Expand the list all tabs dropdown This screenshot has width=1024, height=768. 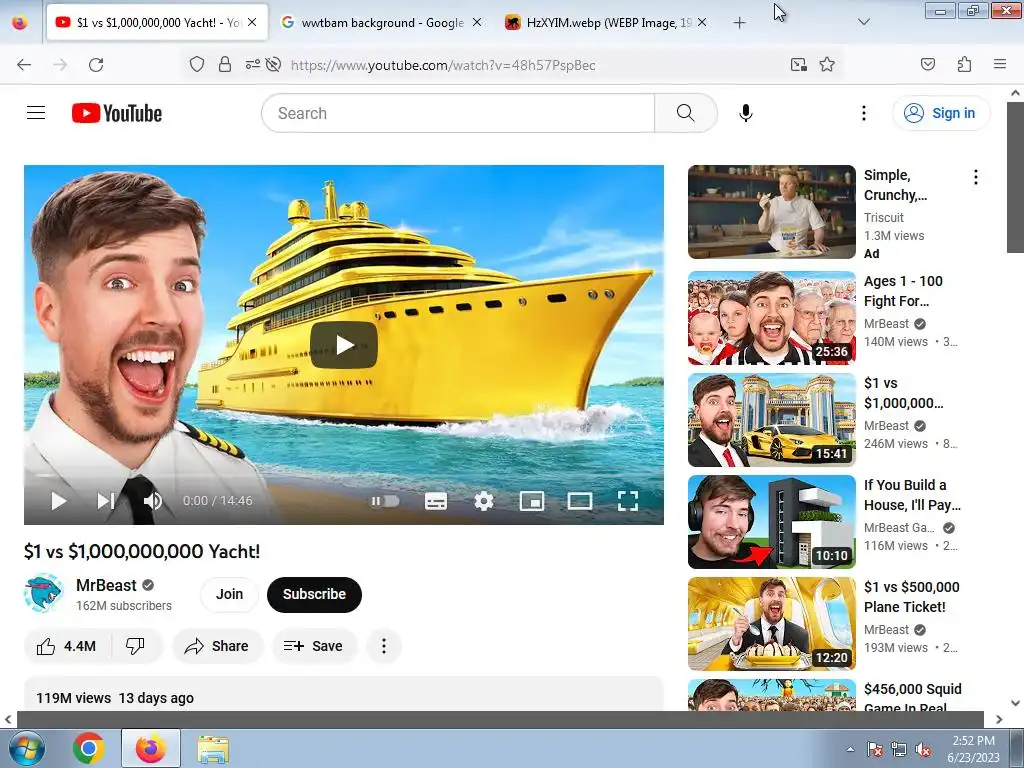click(x=863, y=23)
